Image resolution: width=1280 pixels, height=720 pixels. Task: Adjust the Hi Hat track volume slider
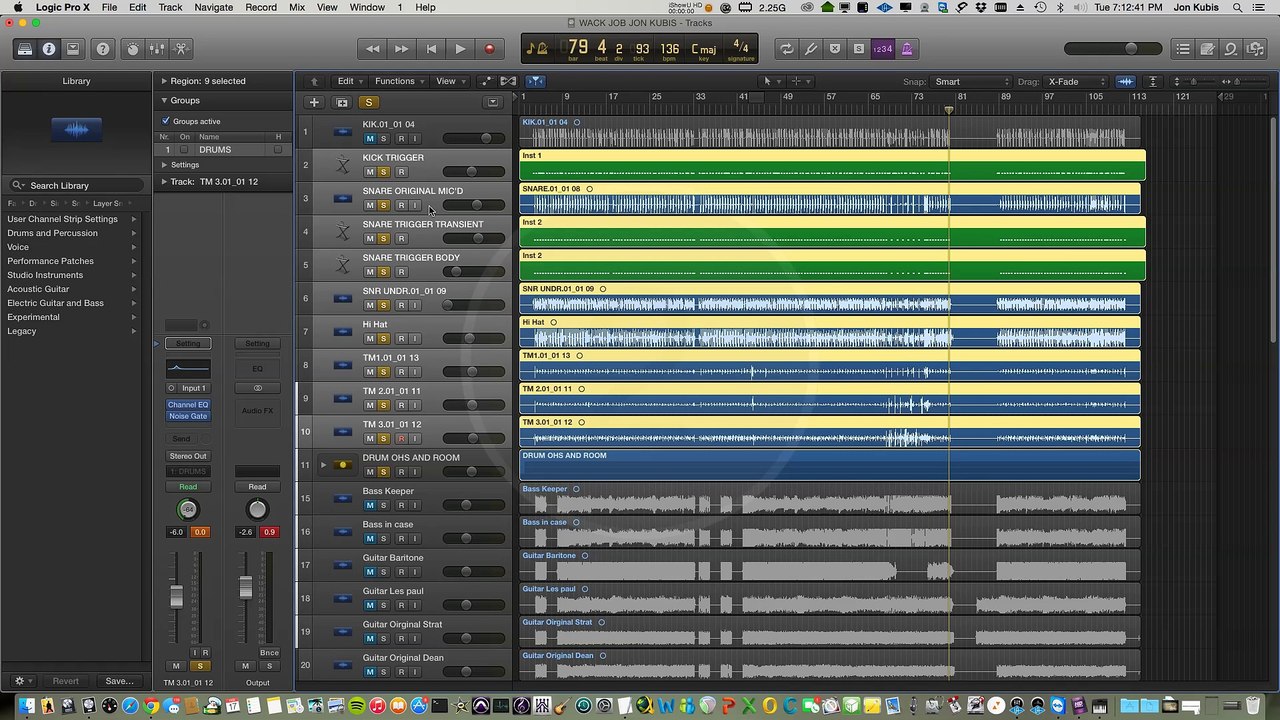(x=472, y=338)
